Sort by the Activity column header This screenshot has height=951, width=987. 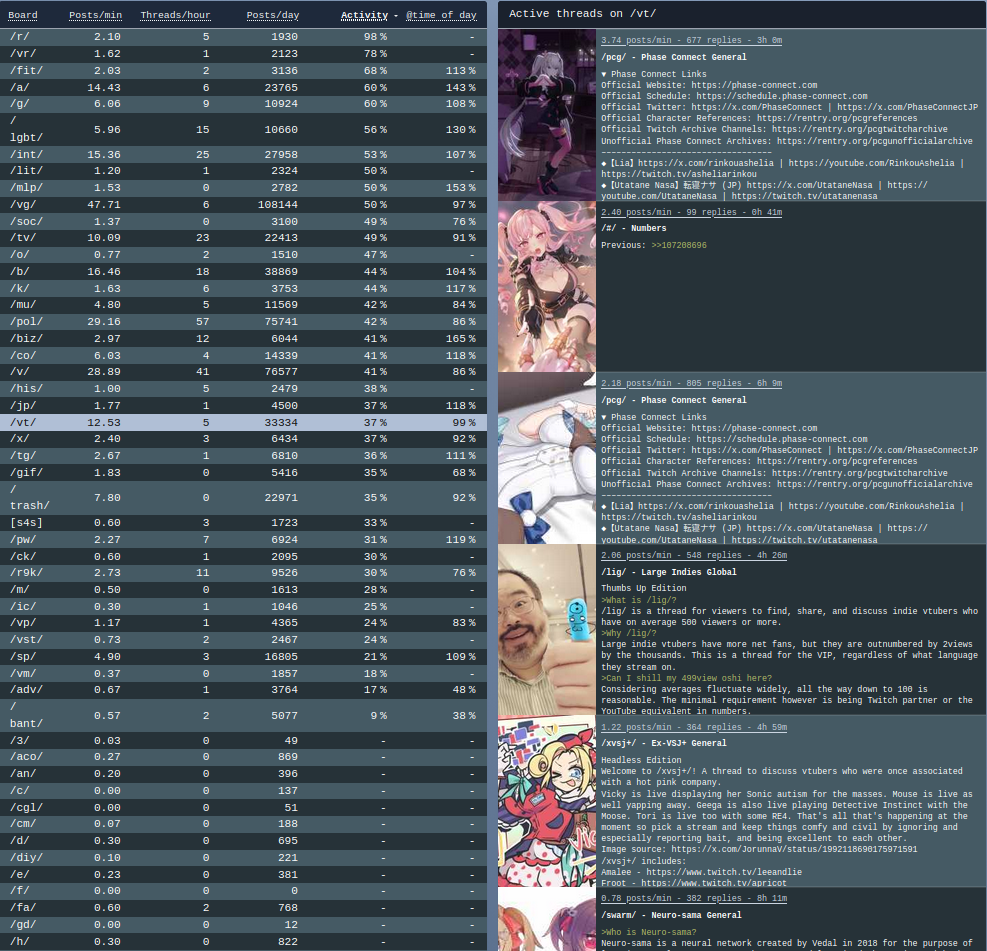(364, 15)
